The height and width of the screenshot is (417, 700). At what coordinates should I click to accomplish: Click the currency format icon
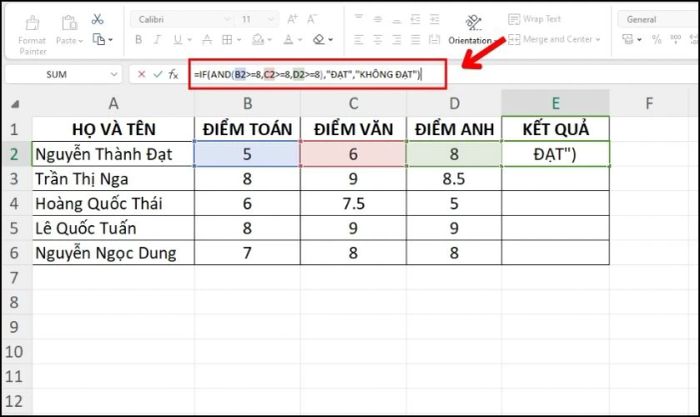pyautogui.click(x=628, y=40)
